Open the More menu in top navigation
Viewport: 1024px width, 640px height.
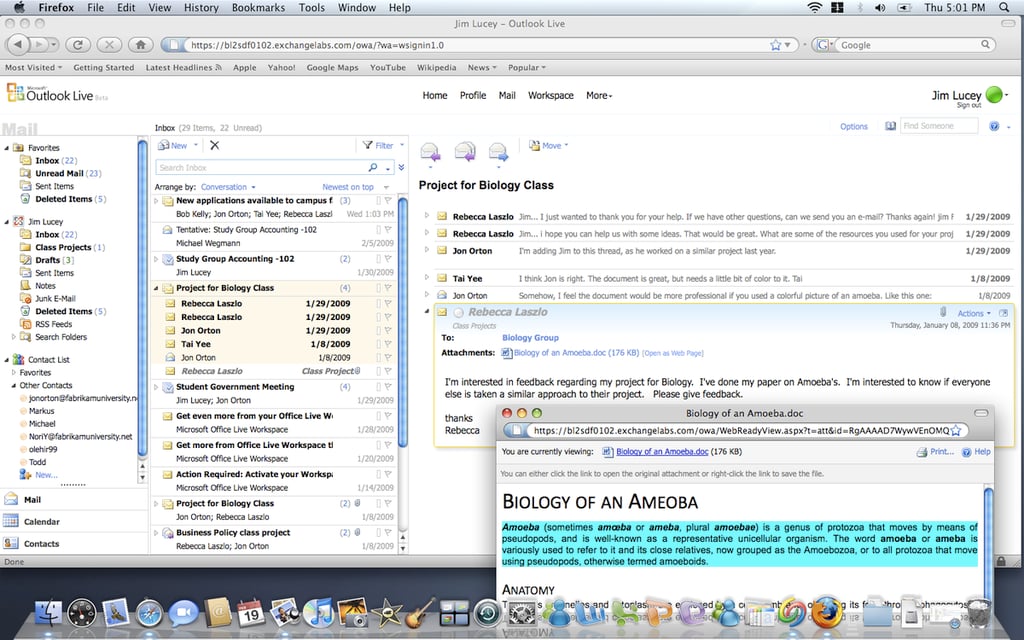coord(599,95)
